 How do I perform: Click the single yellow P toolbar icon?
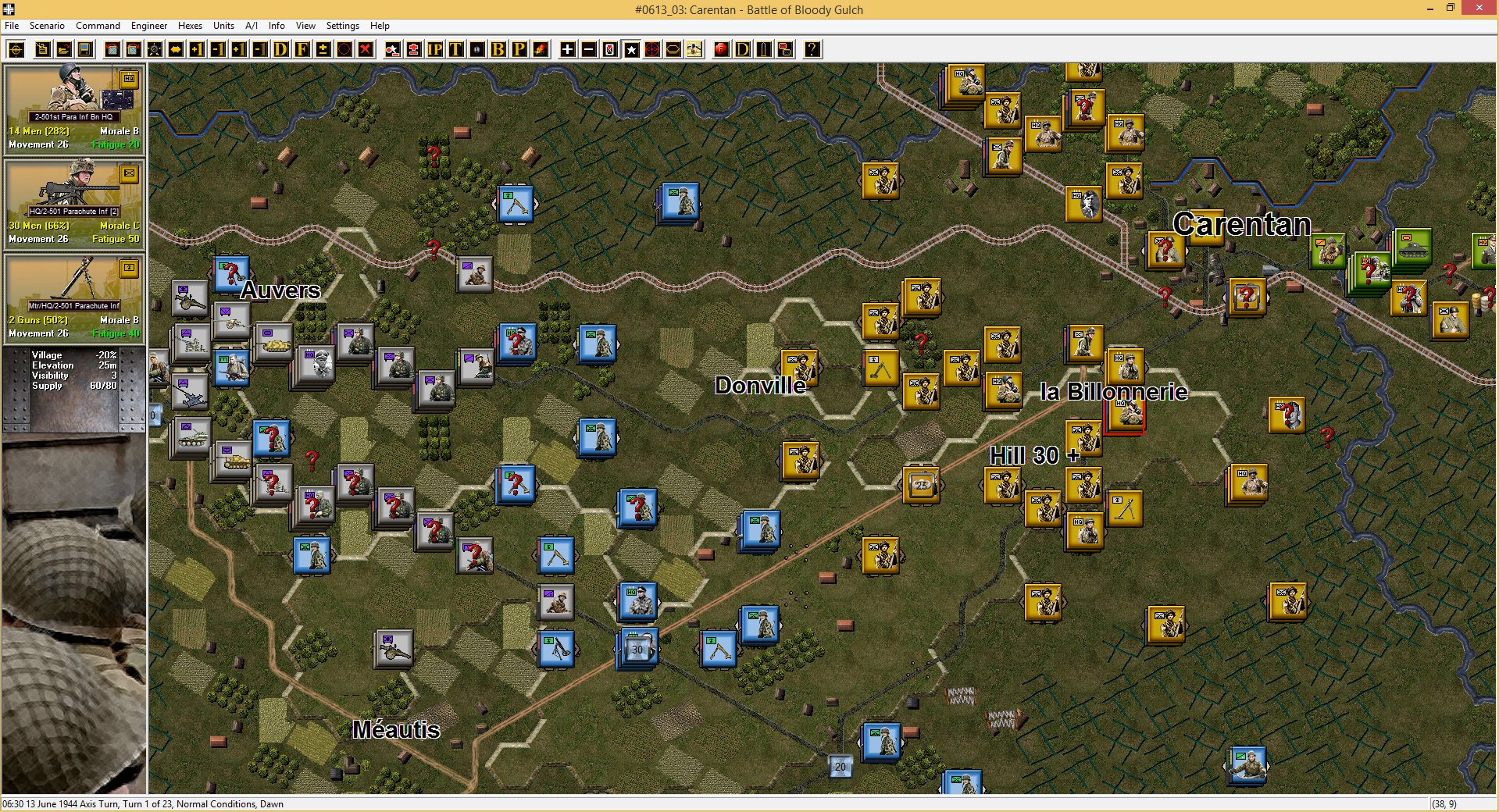[x=519, y=50]
